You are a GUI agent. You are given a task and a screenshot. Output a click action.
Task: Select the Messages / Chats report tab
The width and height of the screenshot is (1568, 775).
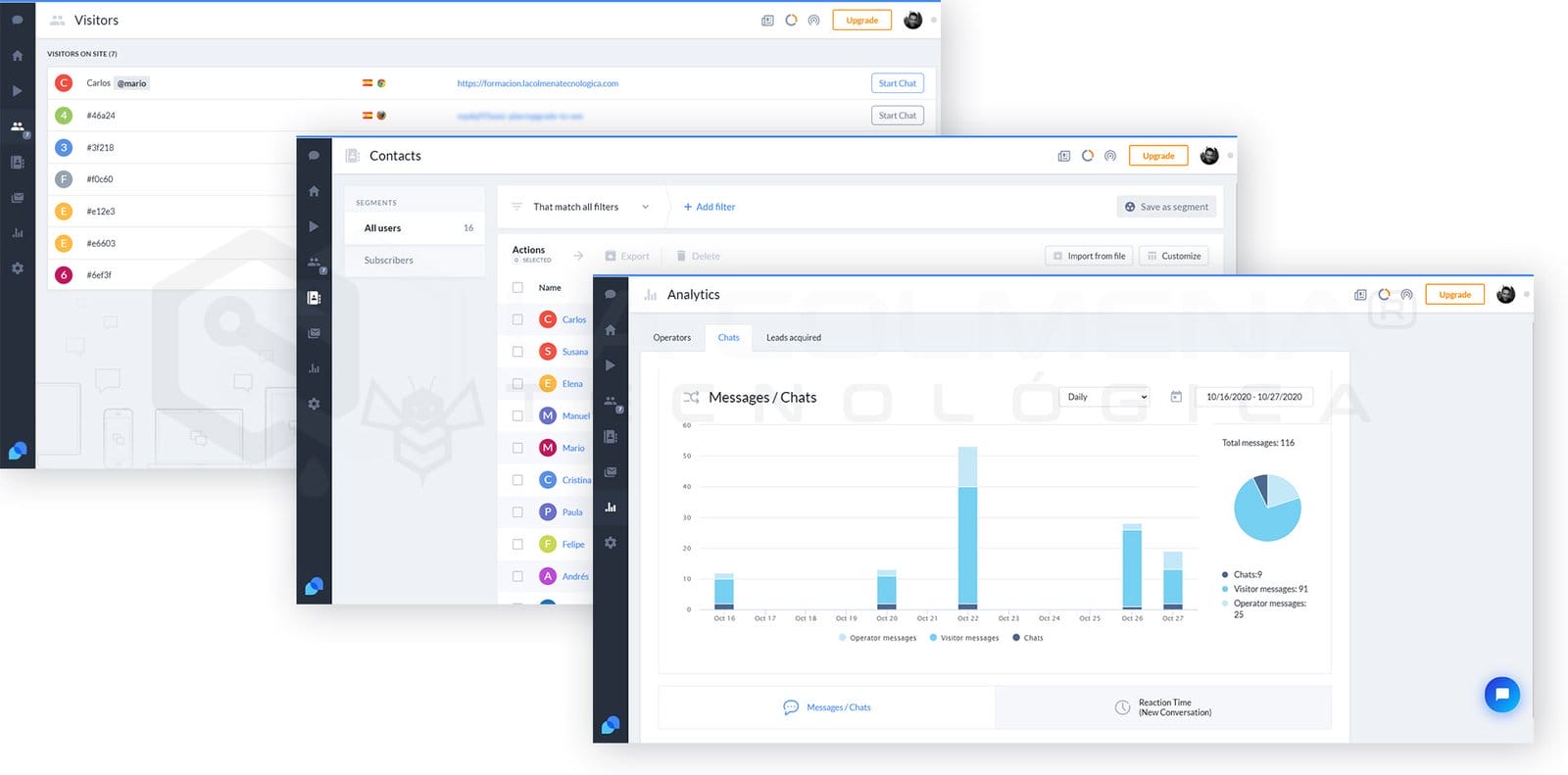click(827, 707)
